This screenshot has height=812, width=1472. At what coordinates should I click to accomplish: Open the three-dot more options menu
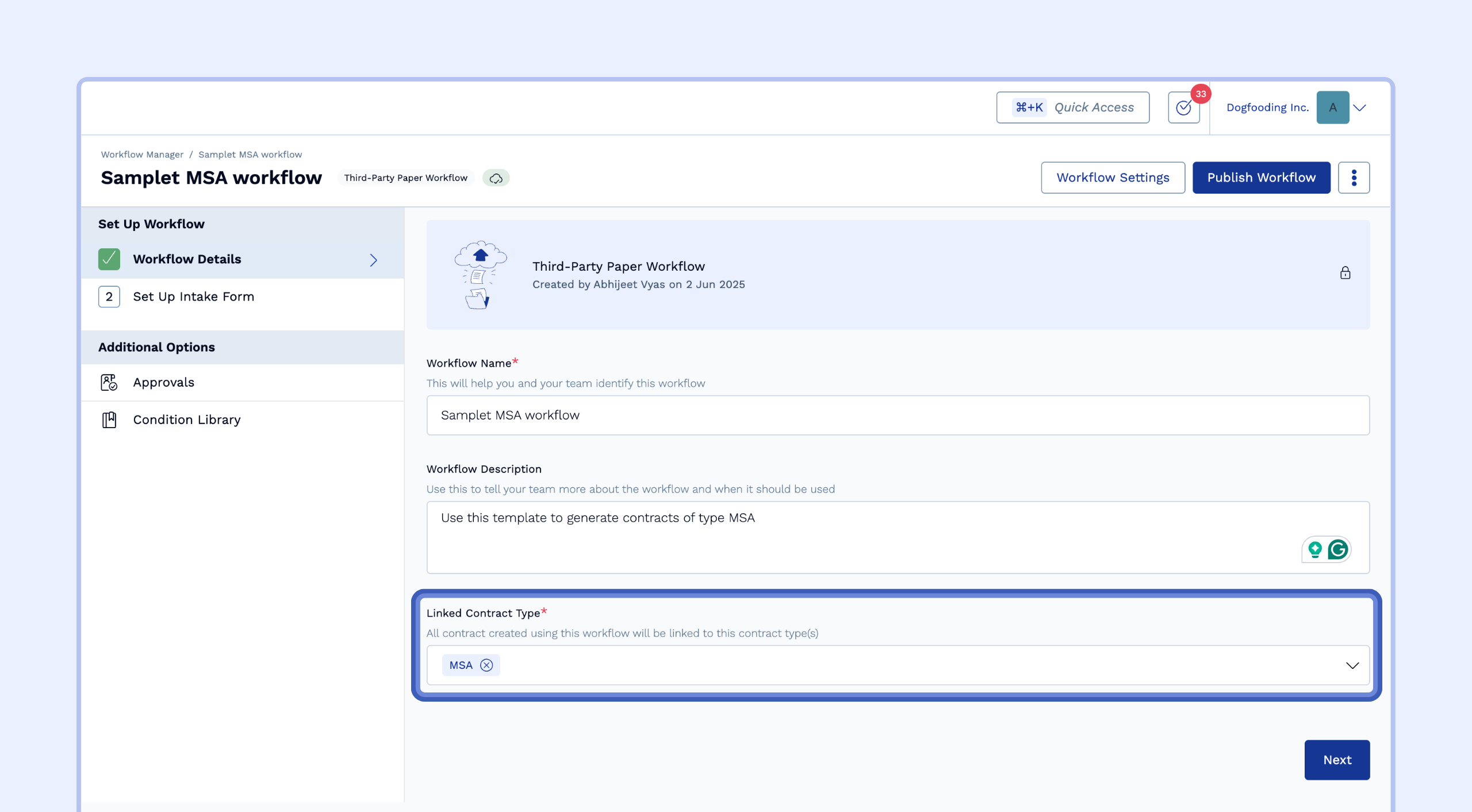pos(1354,178)
